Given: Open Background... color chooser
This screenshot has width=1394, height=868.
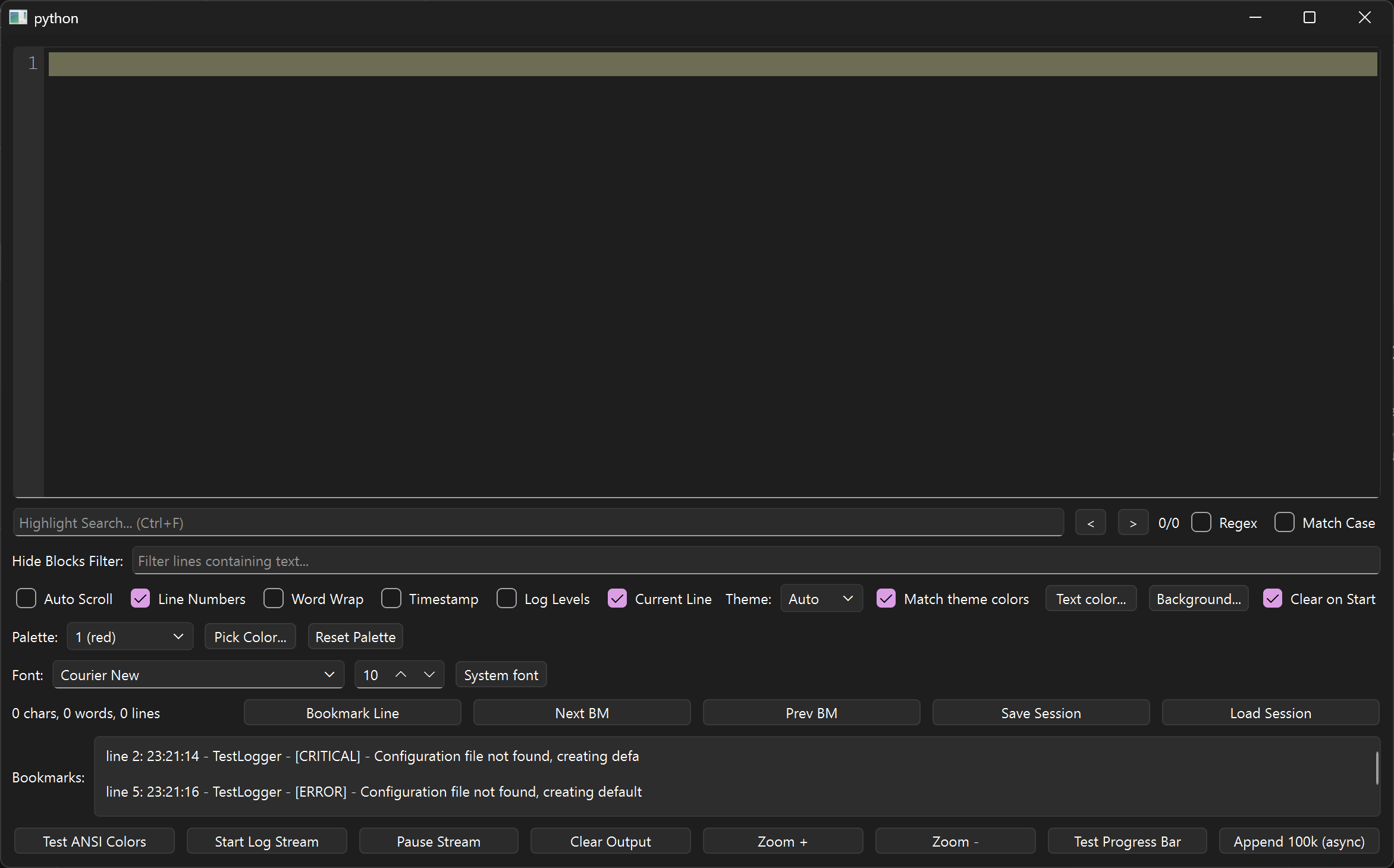Looking at the screenshot, I should tap(1199, 599).
